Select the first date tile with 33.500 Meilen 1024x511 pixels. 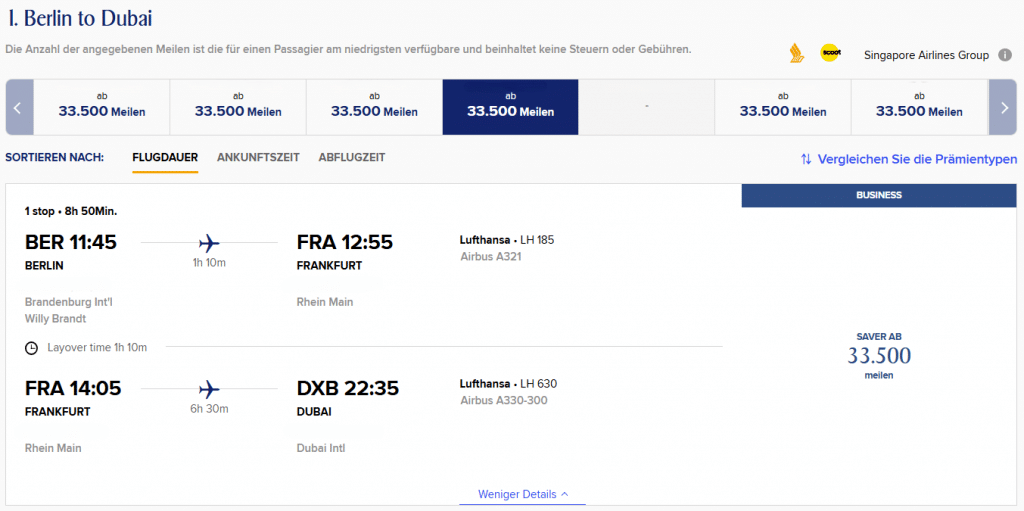click(102, 107)
